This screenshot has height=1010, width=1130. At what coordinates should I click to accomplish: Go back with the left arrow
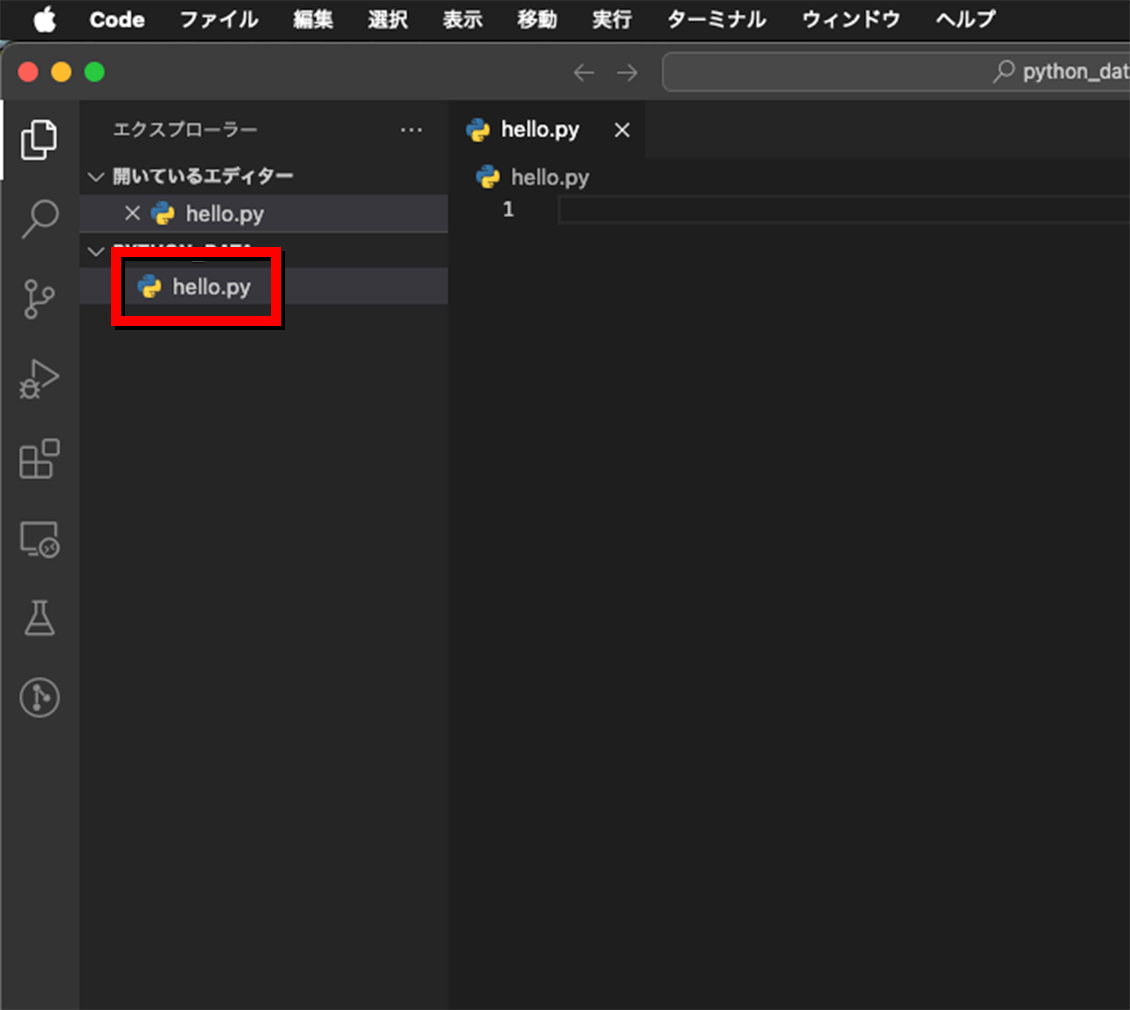tap(584, 72)
